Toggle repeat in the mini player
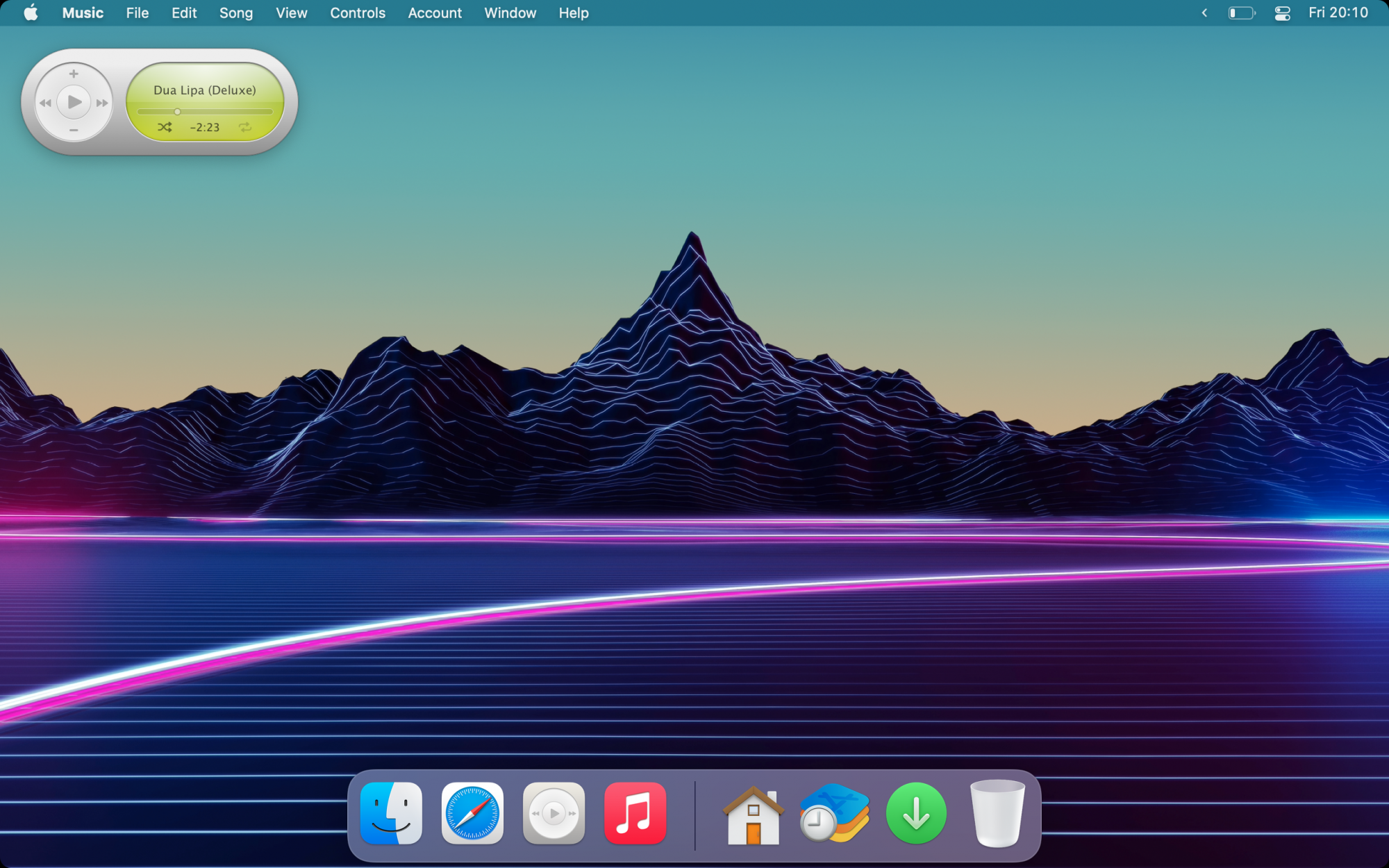The height and width of the screenshot is (868, 1389). (245, 127)
